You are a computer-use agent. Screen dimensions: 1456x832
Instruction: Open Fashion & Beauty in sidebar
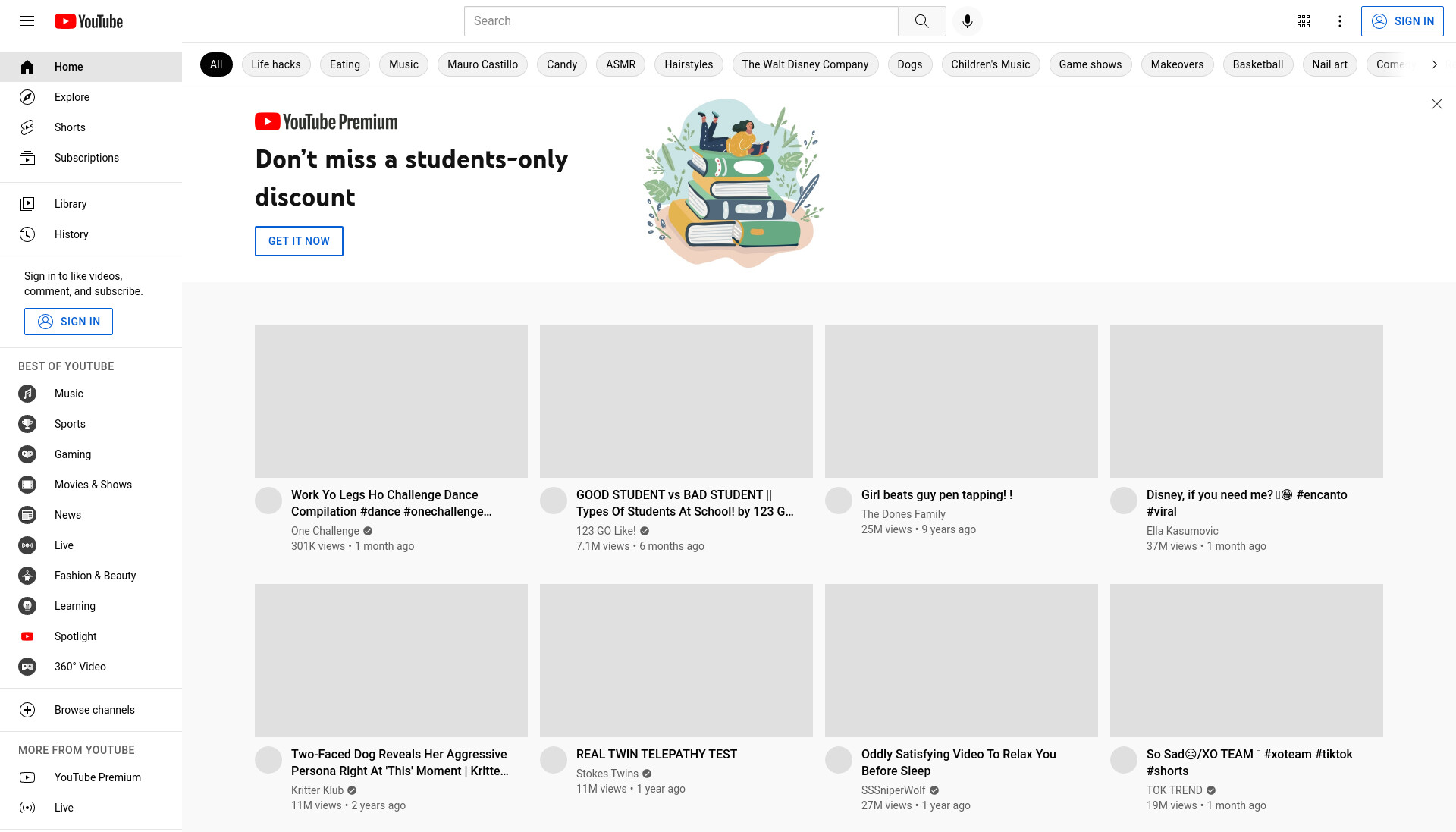click(91, 576)
